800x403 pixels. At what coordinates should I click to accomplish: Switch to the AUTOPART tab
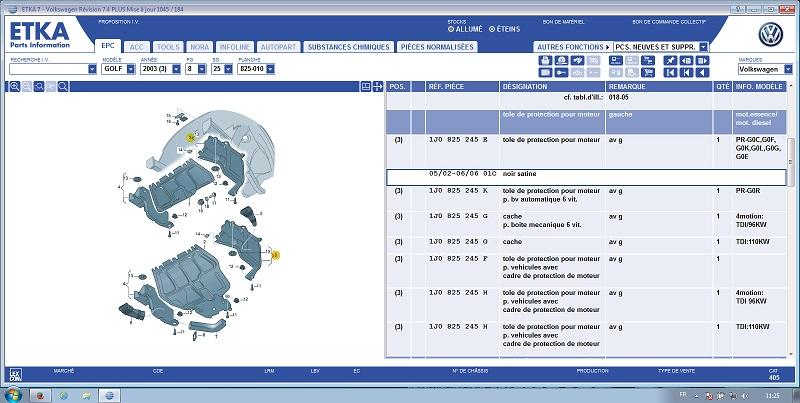coord(279,47)
